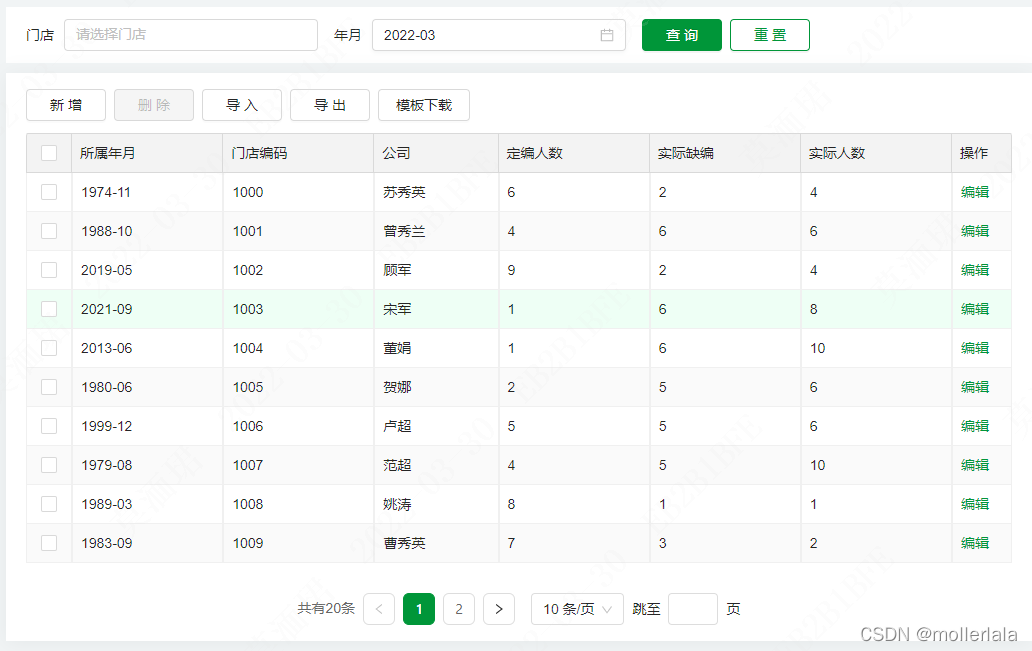
Task: Edit the row with store code 1007
Action: (x=975, y=465)
